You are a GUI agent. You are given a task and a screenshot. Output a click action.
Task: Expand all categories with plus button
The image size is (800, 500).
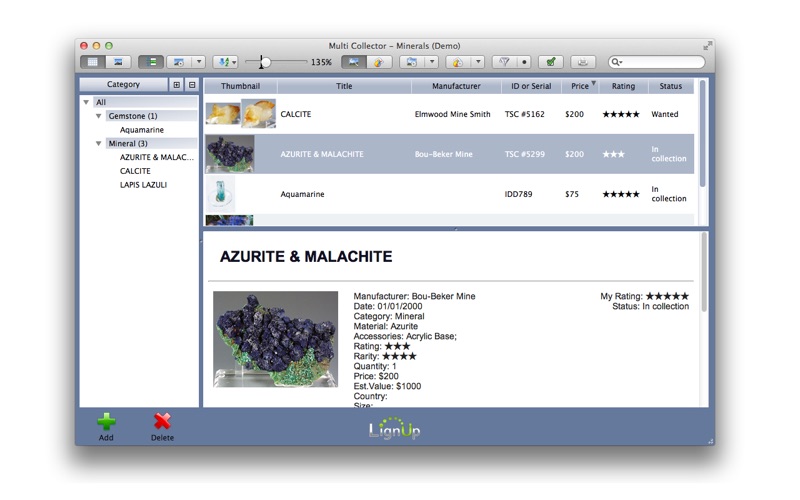click(176, 85)
